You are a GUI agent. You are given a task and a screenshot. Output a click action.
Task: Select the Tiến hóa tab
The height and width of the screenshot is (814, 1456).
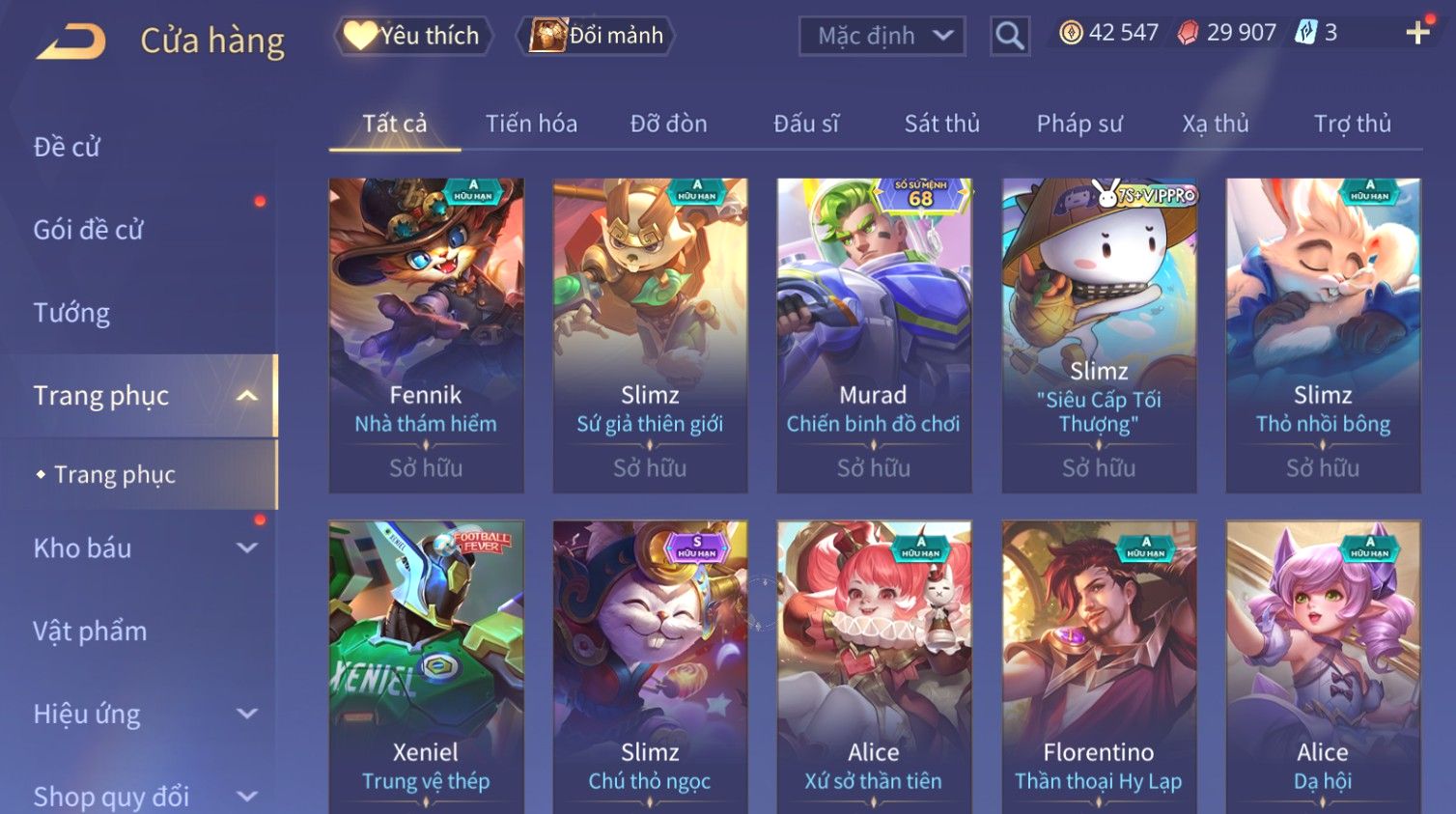531,124
